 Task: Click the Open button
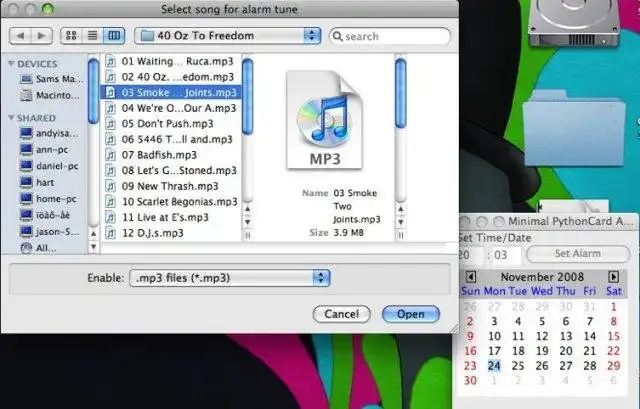[x=411, y=314]
